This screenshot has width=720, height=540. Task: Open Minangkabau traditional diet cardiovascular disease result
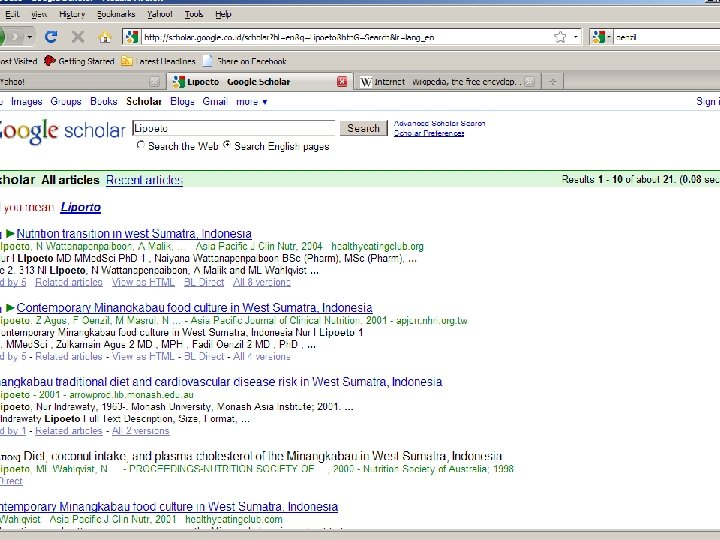221,382
